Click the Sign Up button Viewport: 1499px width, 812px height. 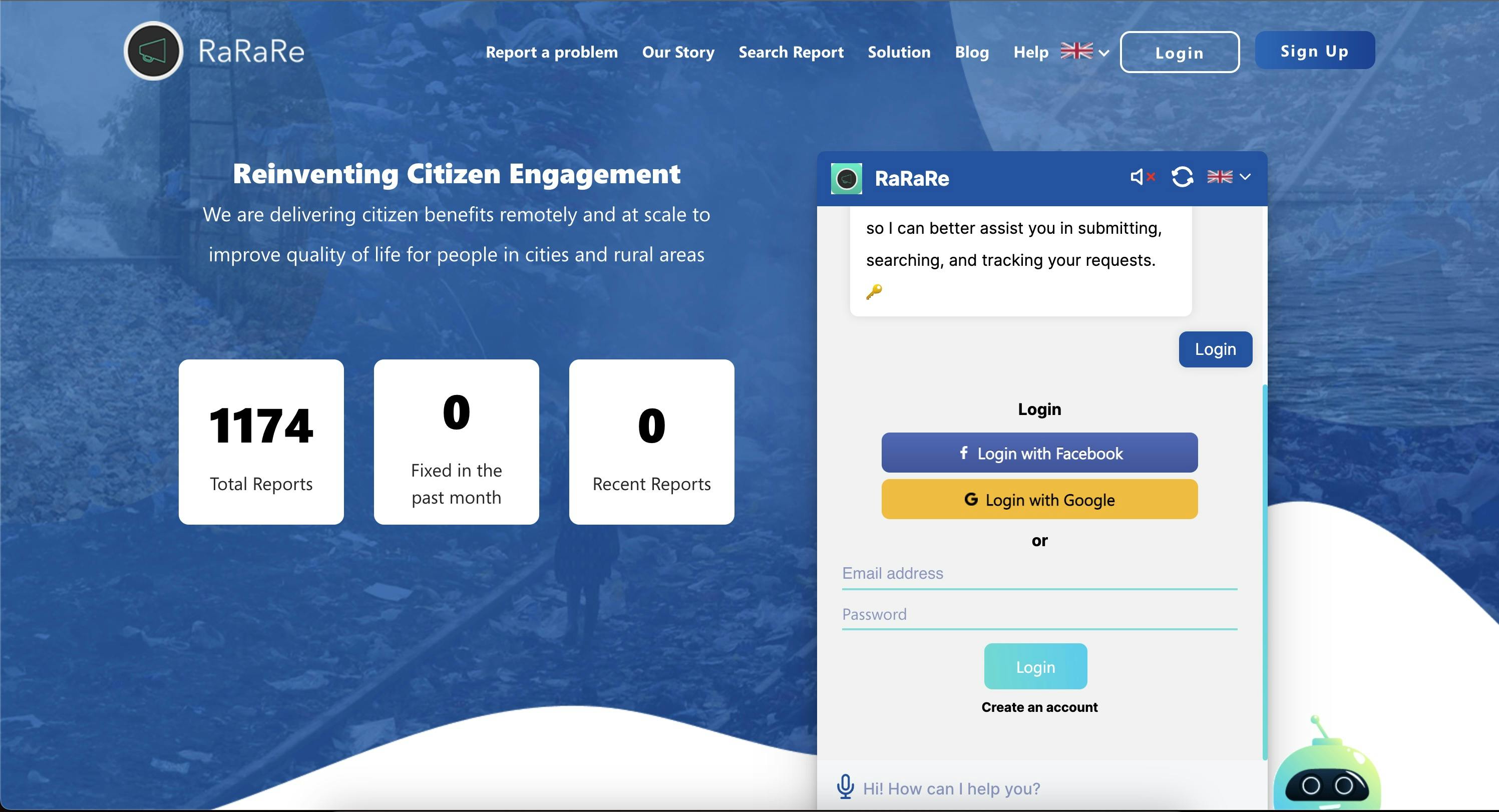(x=1315, y=51)
